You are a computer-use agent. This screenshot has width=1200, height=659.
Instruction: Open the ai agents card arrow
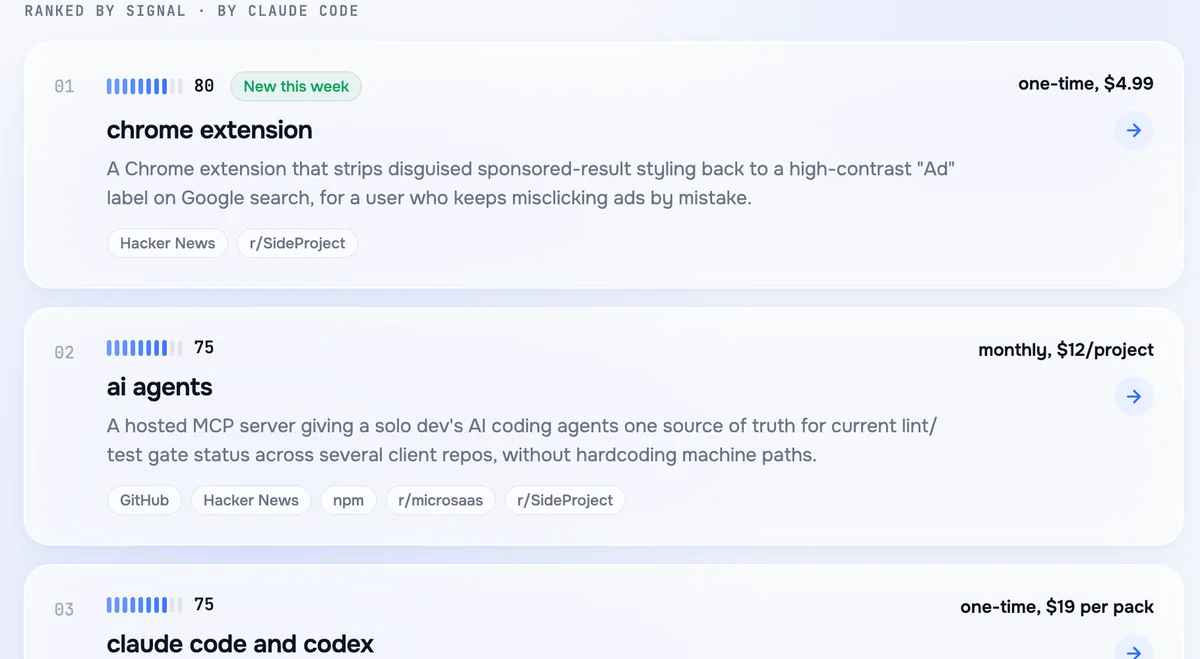1134,397
